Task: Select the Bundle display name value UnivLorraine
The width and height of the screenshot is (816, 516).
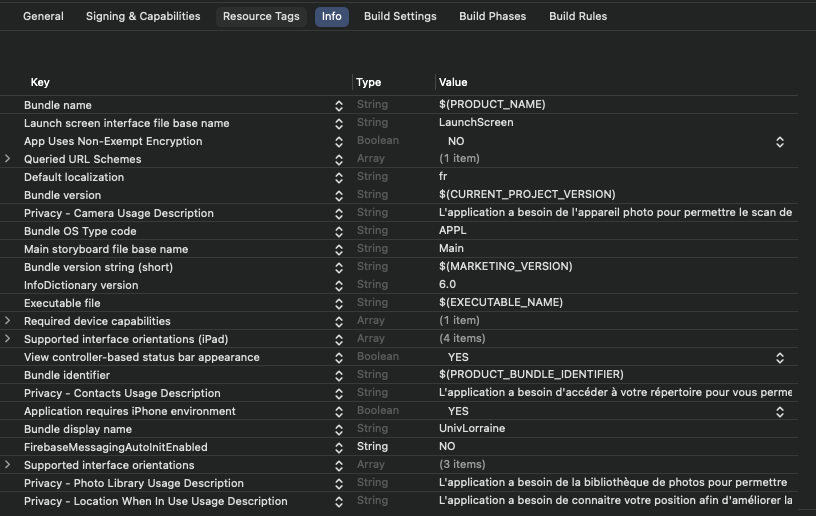Action: [472, 429]
